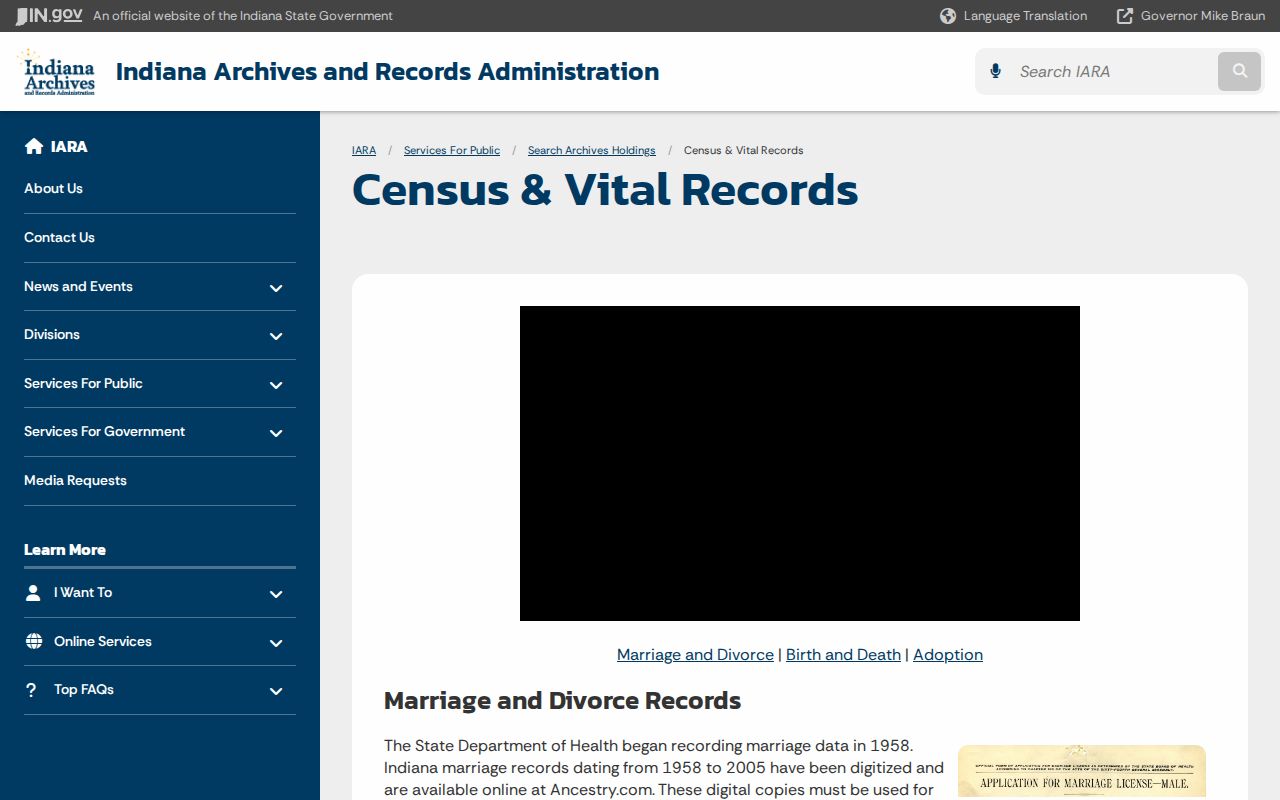Expand Services For Government chevron
1280x800 pixels.
276,433
